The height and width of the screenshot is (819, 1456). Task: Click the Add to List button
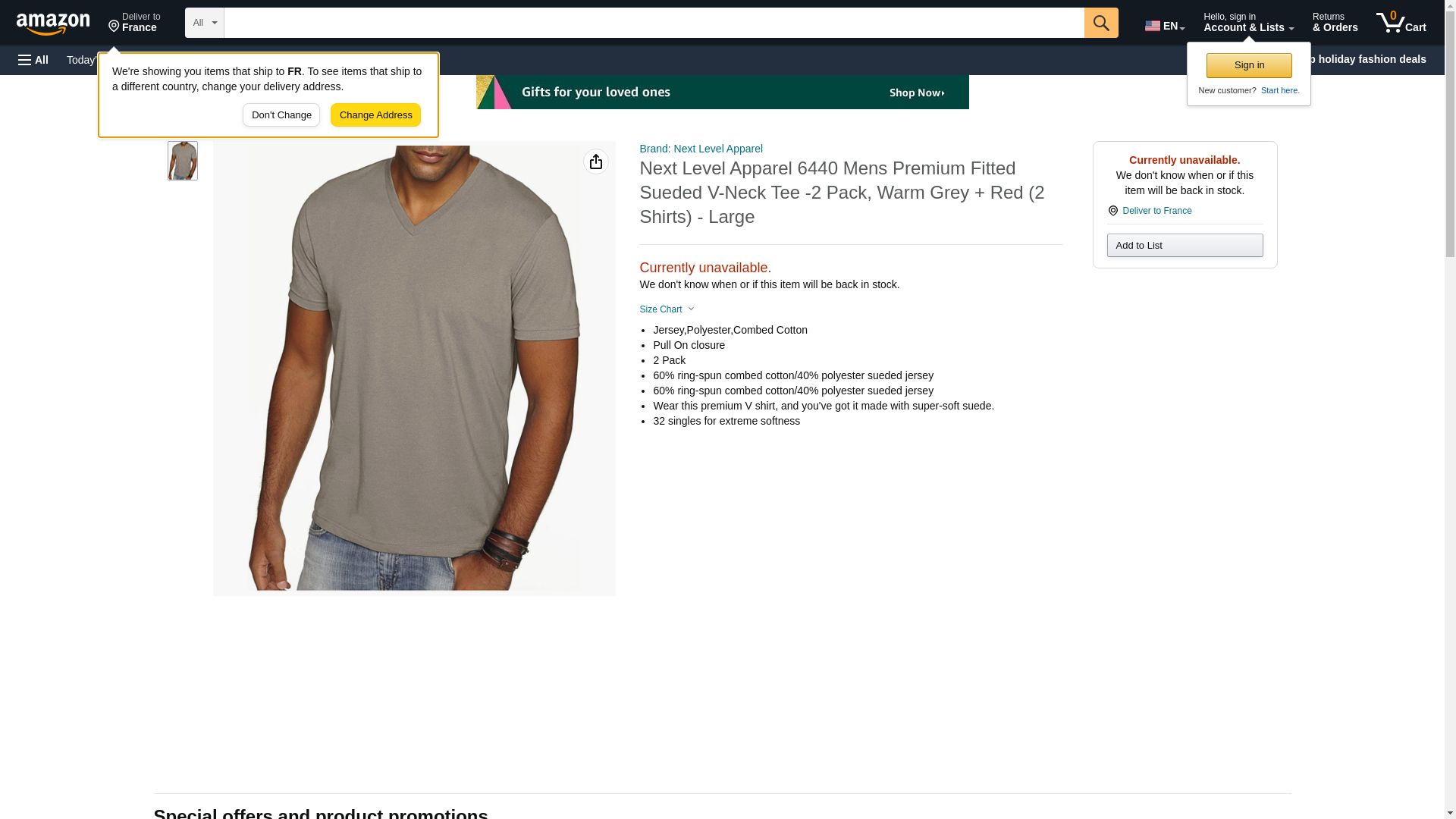pos(1185,245)
